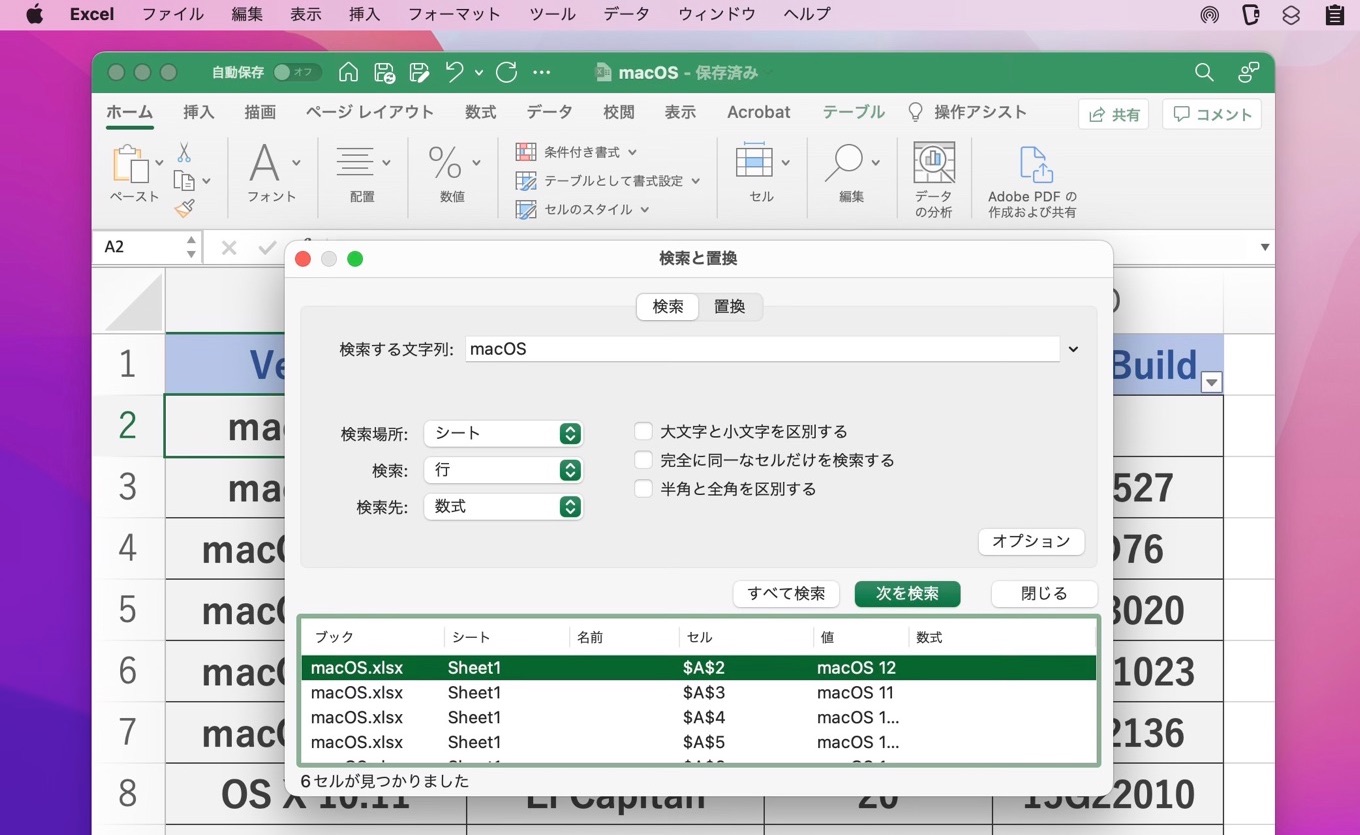
Task: Open the Build column filter dropdown
Action: coord(1212,382)
